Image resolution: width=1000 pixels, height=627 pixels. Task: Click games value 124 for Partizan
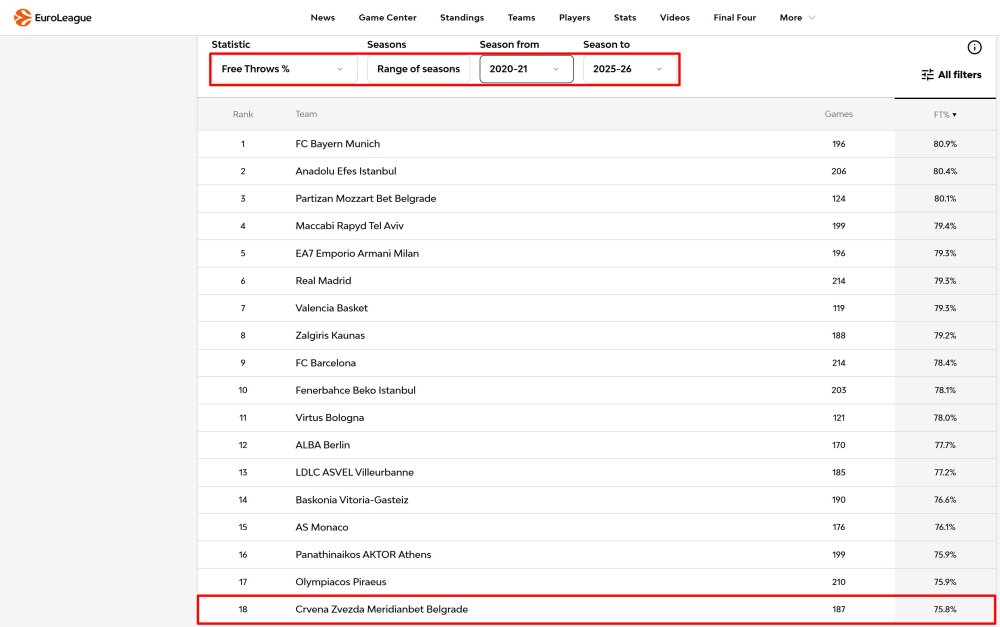click(839, 199)
